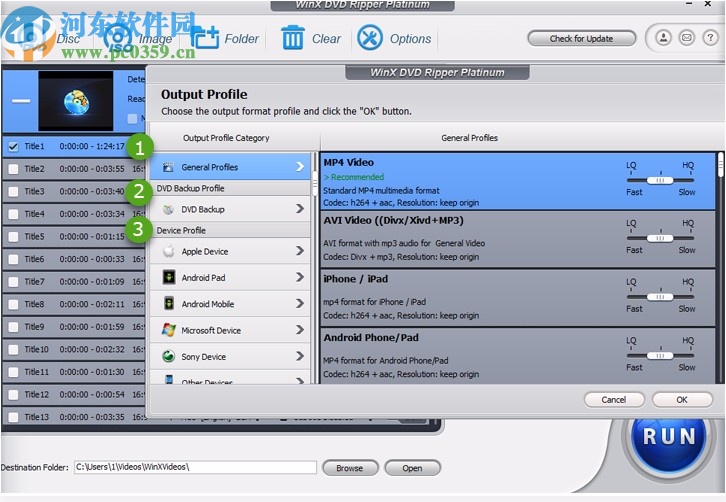Open the help question mark icon
Screen dimensions: 726x502
710,38
